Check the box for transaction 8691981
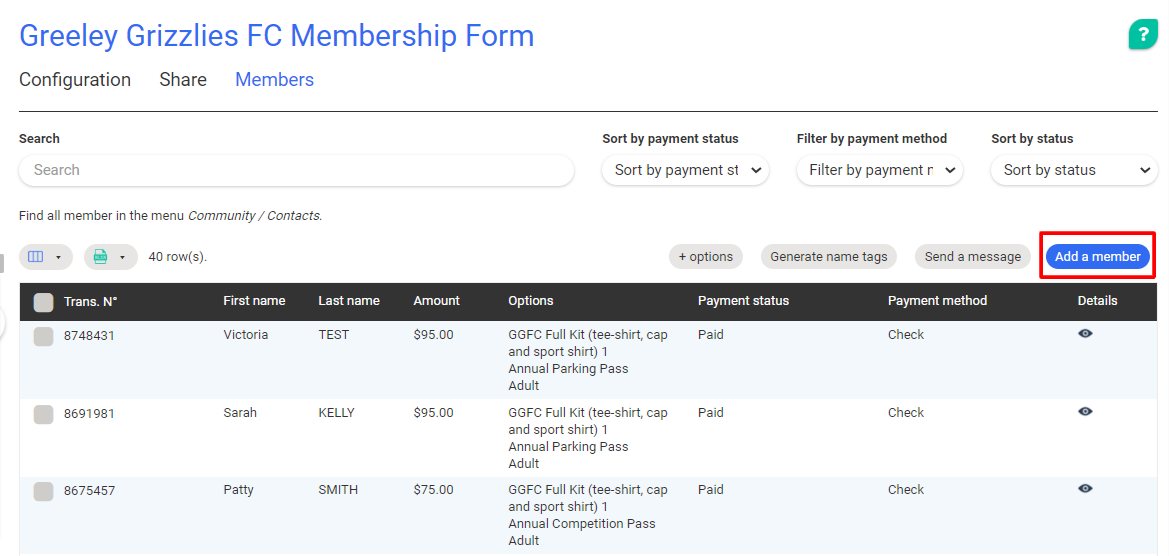Image resolution: width=1169 pixels, height=556 pixels. [x=44, y=414]
